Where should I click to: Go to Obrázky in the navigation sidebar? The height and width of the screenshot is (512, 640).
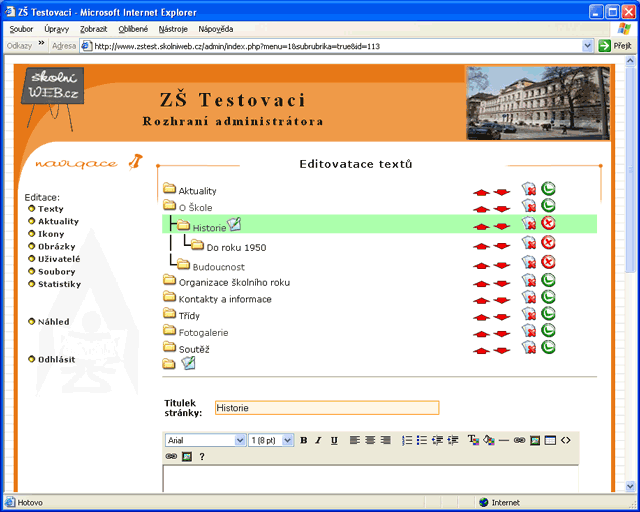pos(56,246)
